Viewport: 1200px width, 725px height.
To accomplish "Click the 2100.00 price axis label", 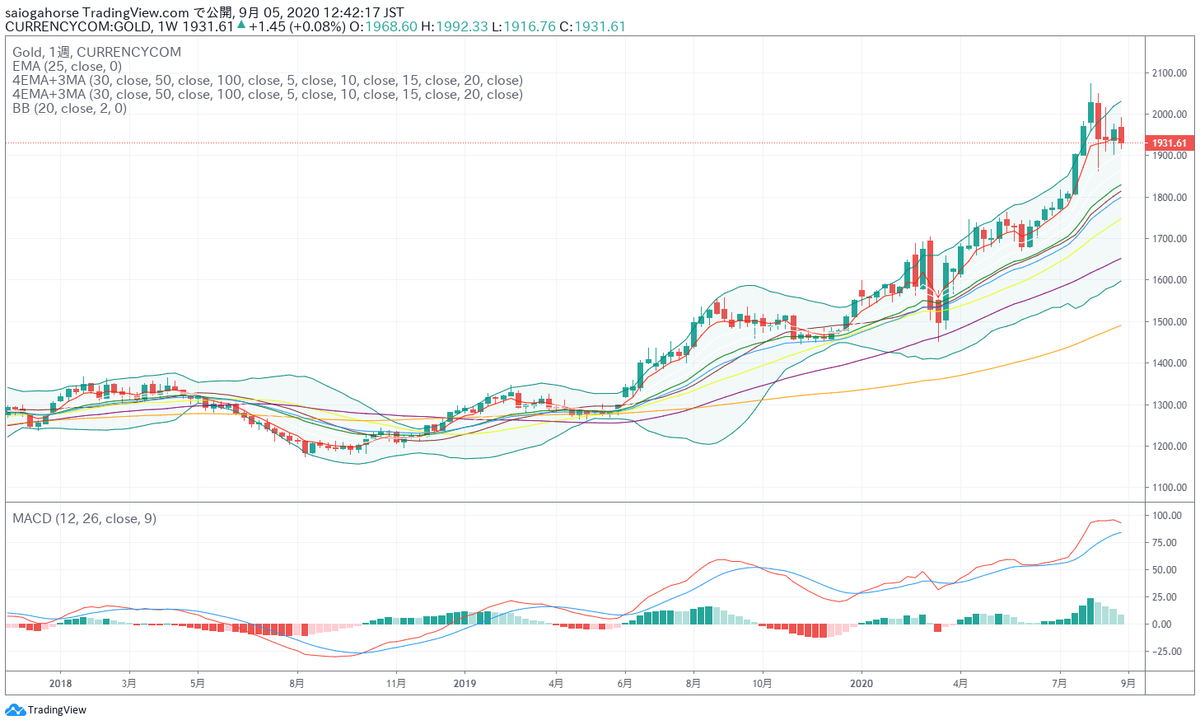I will pos(1169,74).
